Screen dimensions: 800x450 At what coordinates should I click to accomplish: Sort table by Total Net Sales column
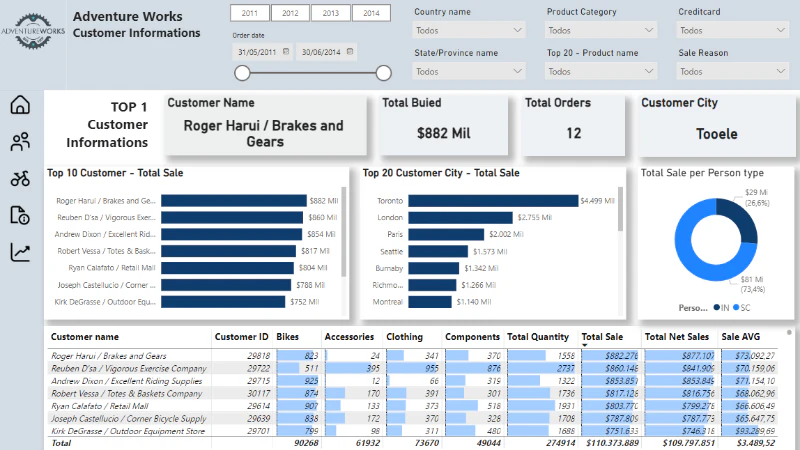(677, 337)
